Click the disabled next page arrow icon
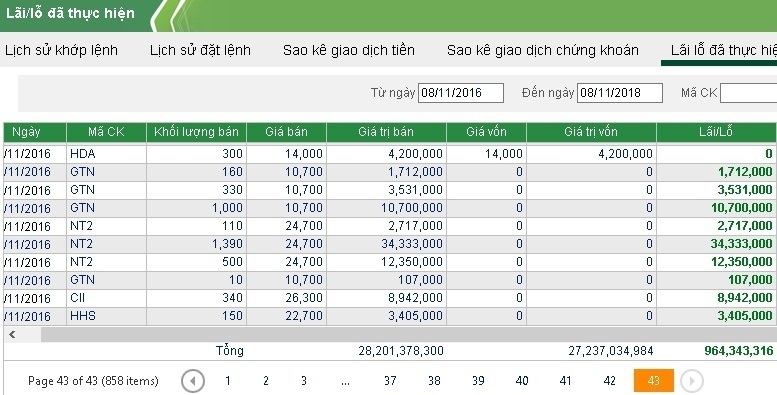Viewport: 777px width, 395px height. [x=691, y=381]
